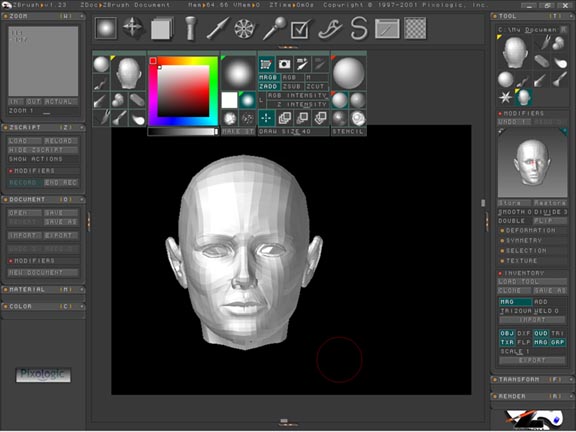Click the Save As document button
The height and width of the screenshot is (432, 576).
tap(61, 222)
